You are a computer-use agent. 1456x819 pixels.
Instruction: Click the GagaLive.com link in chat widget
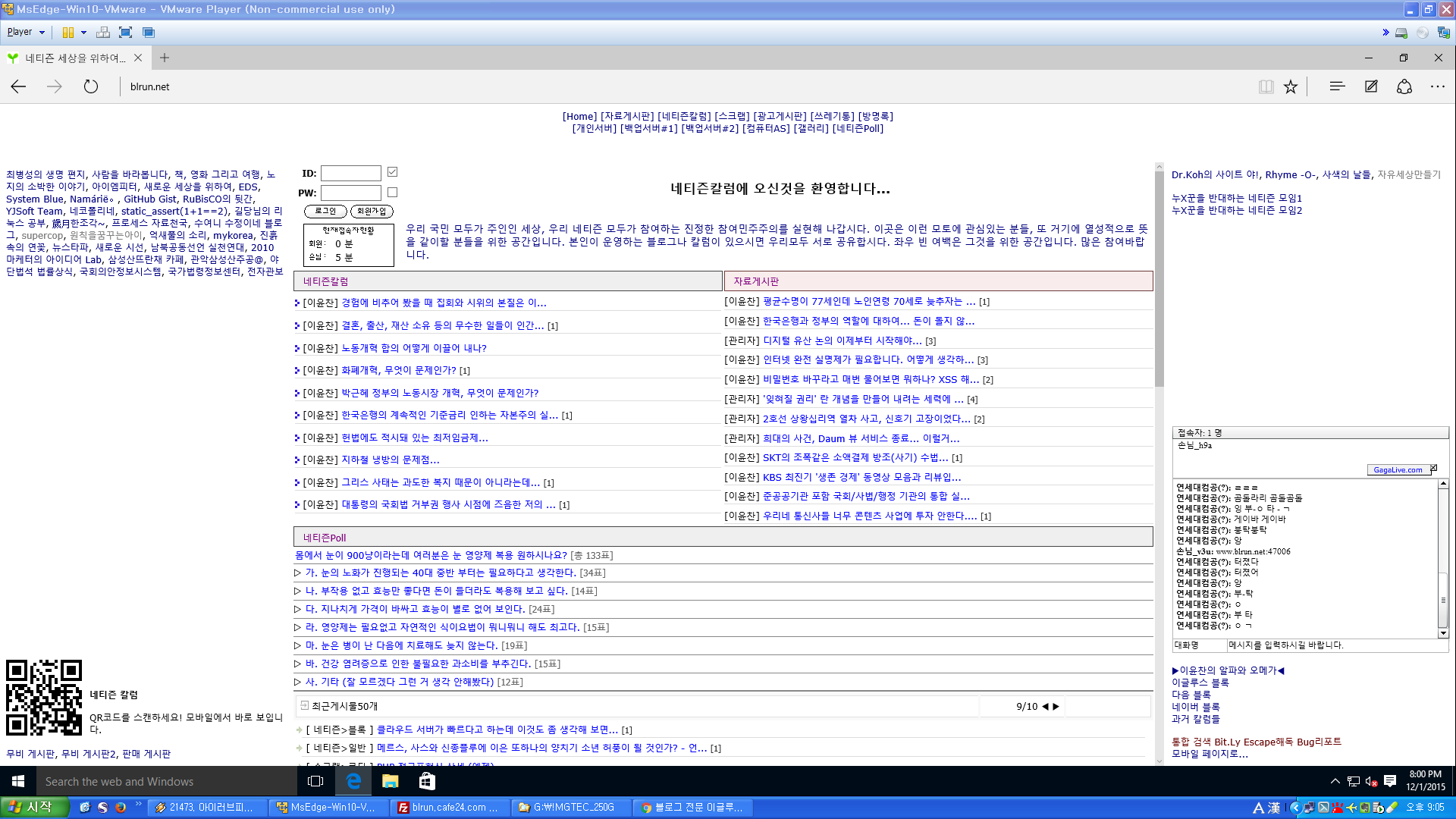[1398, 469]
